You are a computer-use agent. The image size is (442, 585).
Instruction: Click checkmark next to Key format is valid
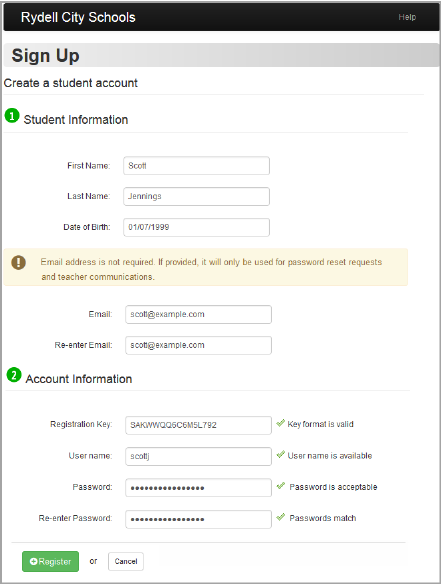(280, 423)
